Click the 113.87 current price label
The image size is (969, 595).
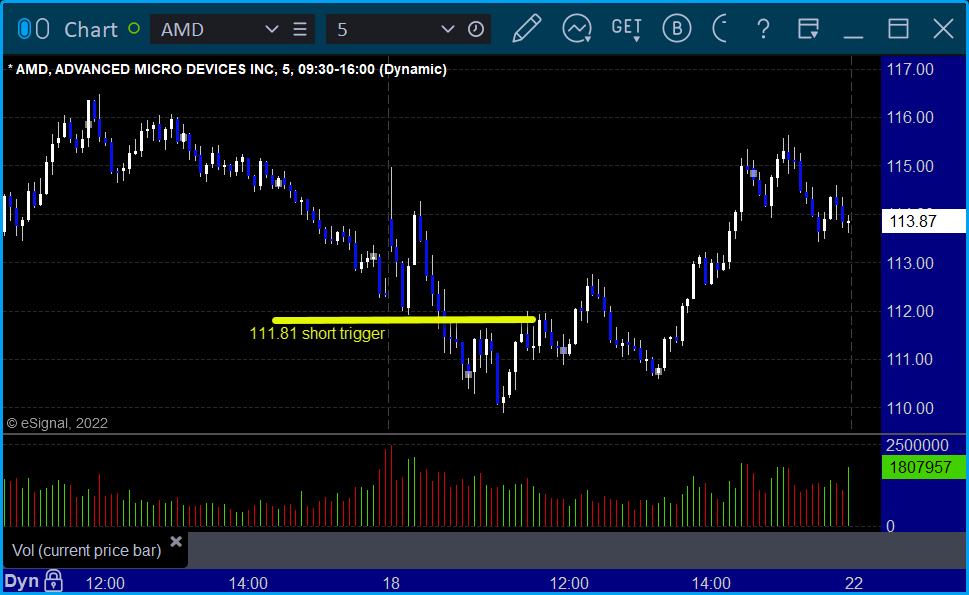923,221
